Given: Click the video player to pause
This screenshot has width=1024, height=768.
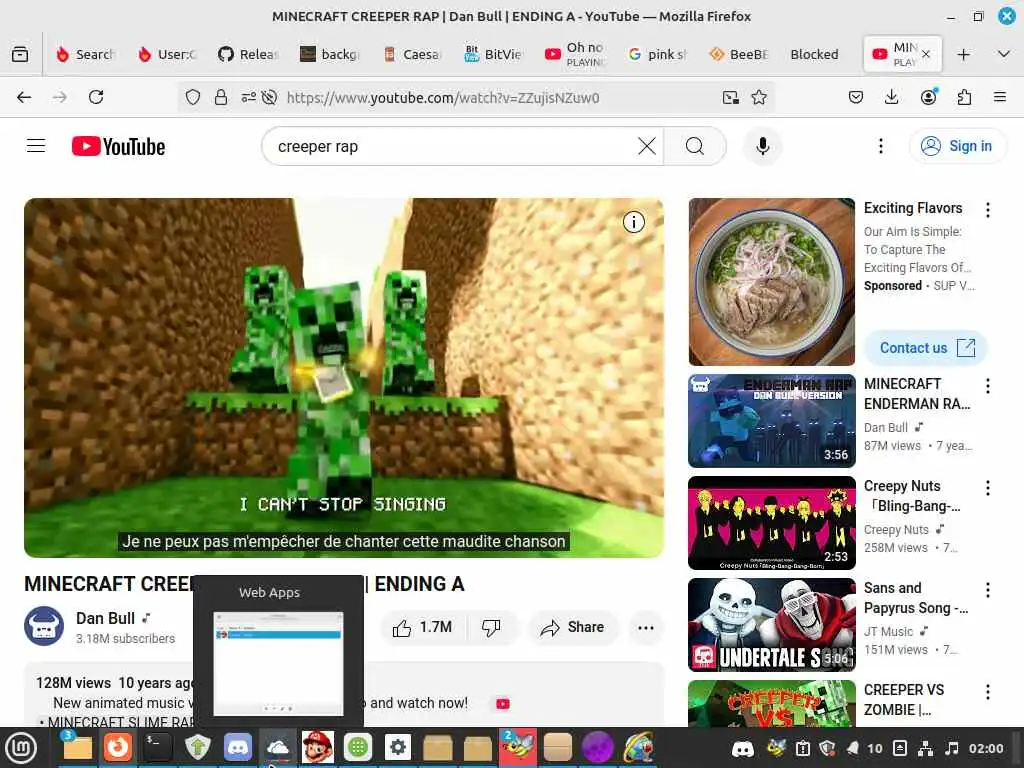Looking at the screenshot, I should 344,377.
